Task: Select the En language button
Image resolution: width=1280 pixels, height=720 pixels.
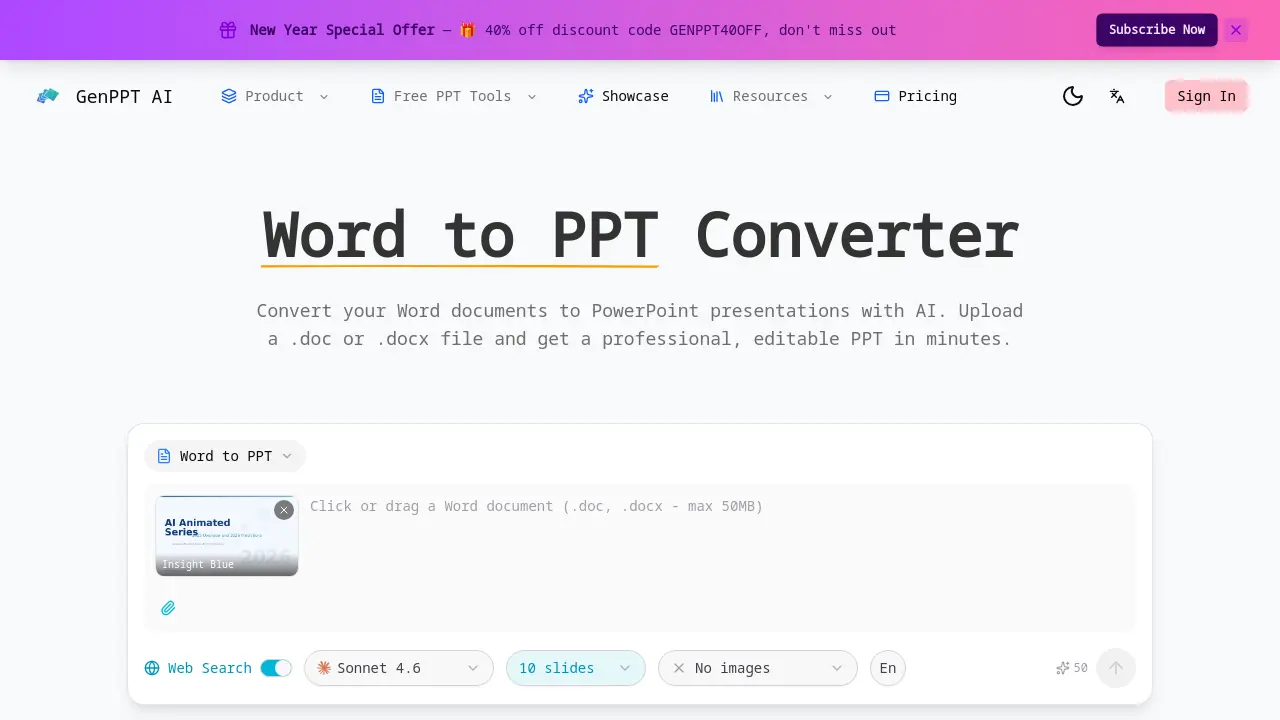Action: [x=888, y=668]
